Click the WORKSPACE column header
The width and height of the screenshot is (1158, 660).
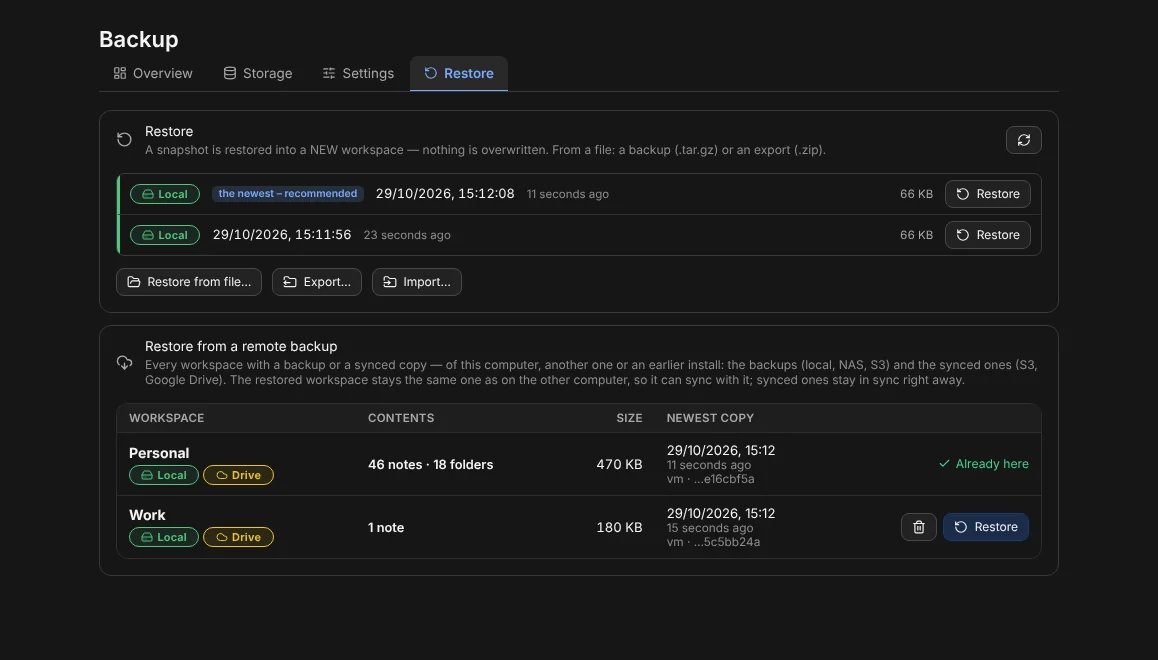167,418
